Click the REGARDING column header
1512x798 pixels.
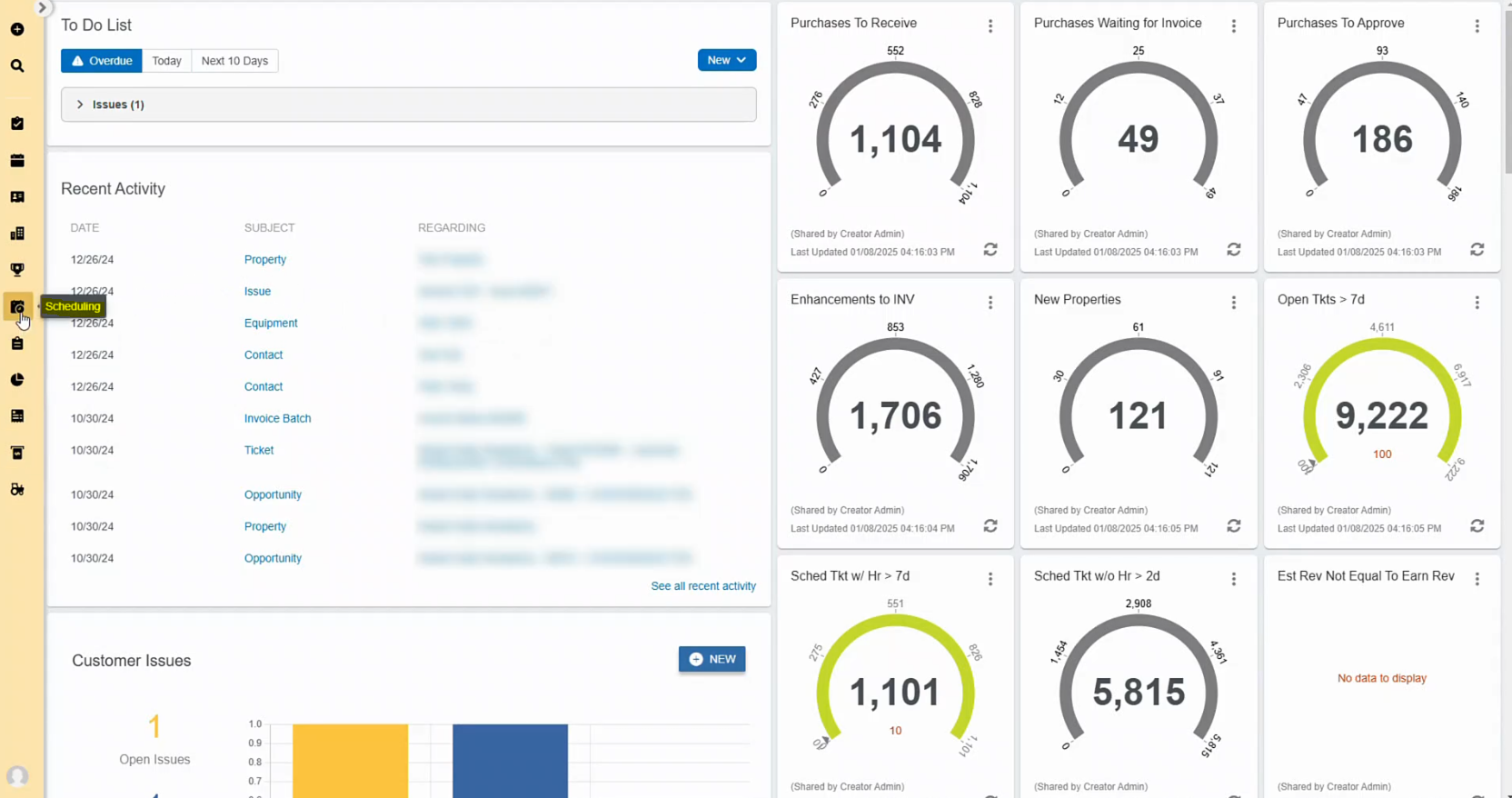click(452, 227)
